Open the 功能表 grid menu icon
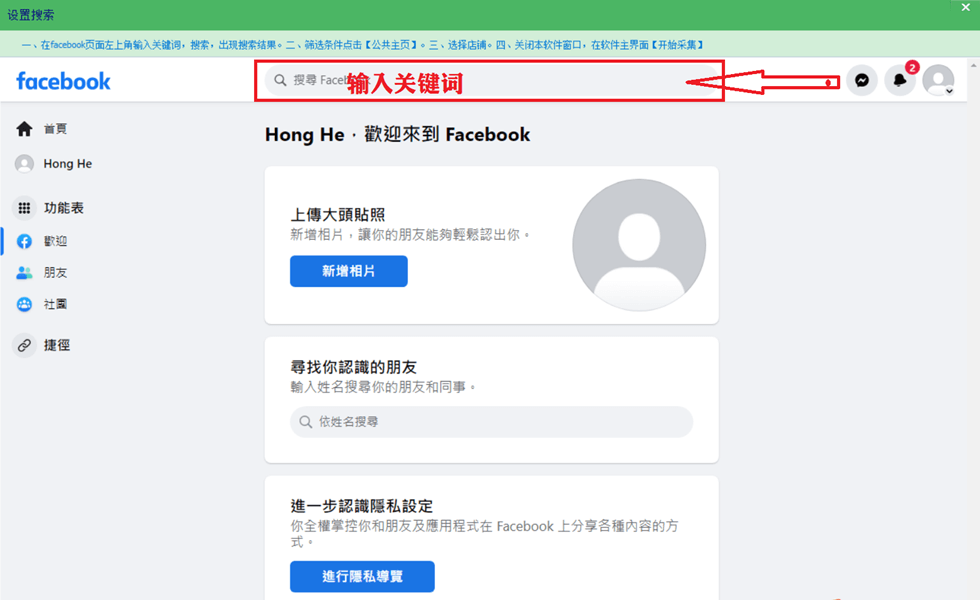 pos(24,208)
